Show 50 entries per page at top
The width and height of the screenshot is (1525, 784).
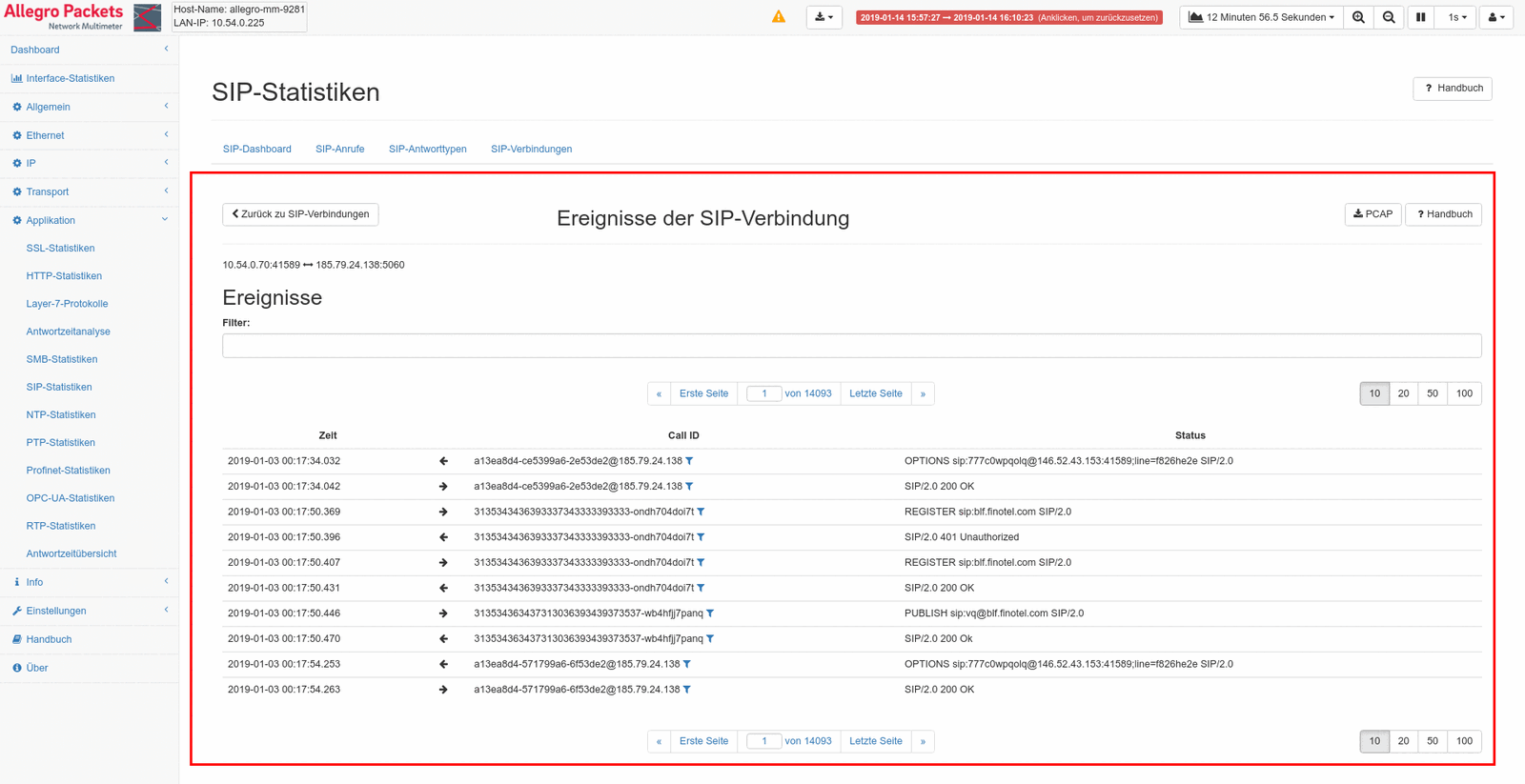[x=1432, y=393]
